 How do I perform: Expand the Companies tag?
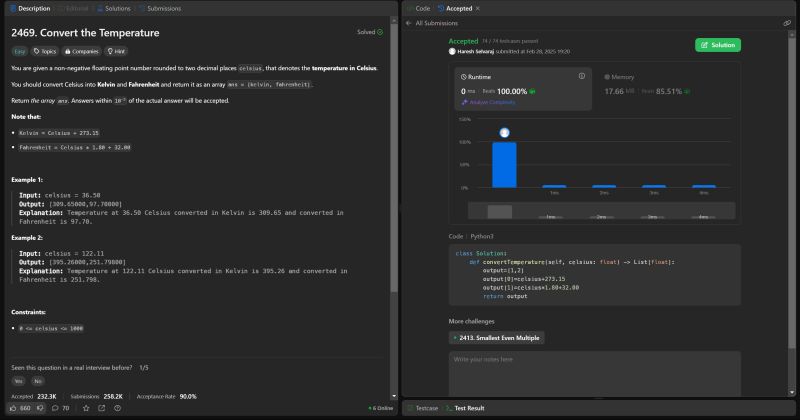tap(82, 51)
